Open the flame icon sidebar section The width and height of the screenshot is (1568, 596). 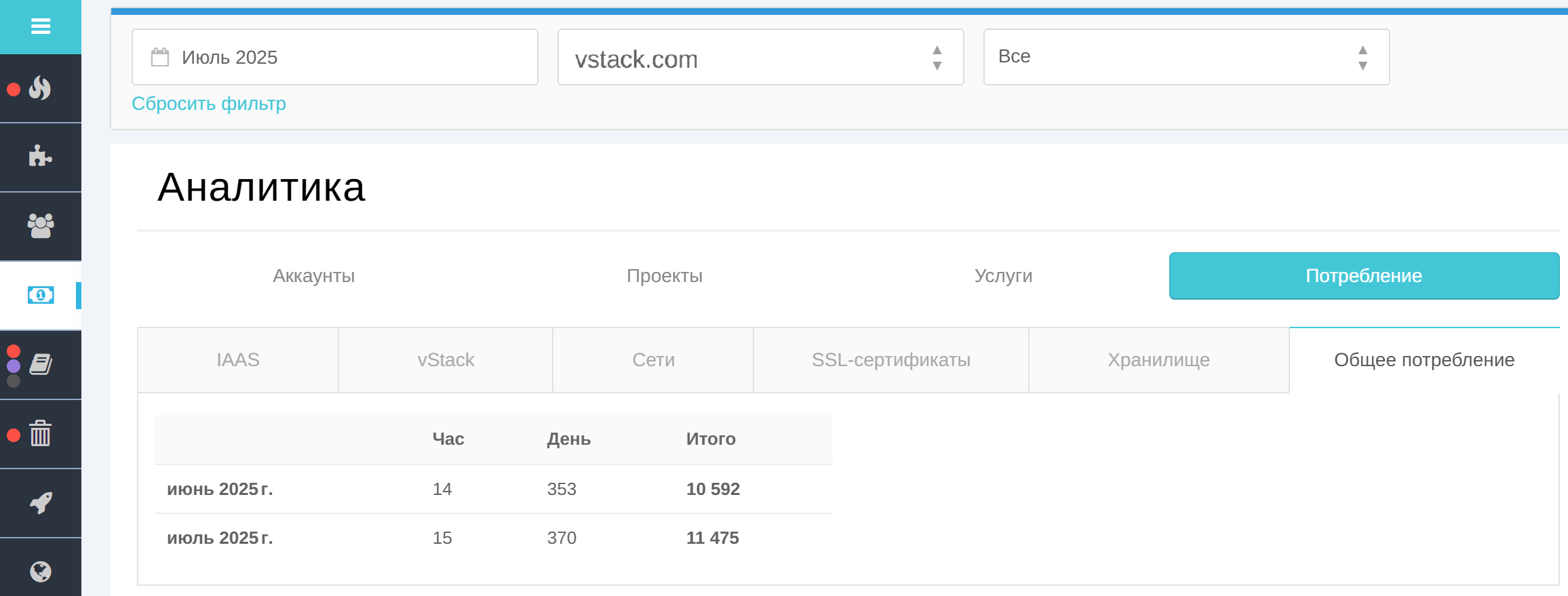tap(41, 88)
